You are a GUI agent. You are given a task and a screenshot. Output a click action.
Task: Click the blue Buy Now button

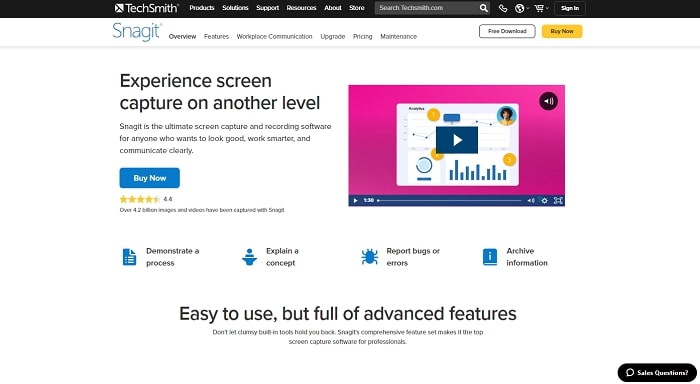tap(150, 178)
